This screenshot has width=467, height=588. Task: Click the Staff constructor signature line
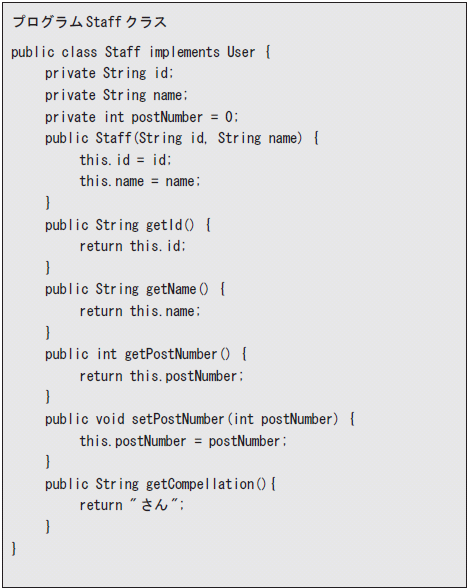(182, 138)
